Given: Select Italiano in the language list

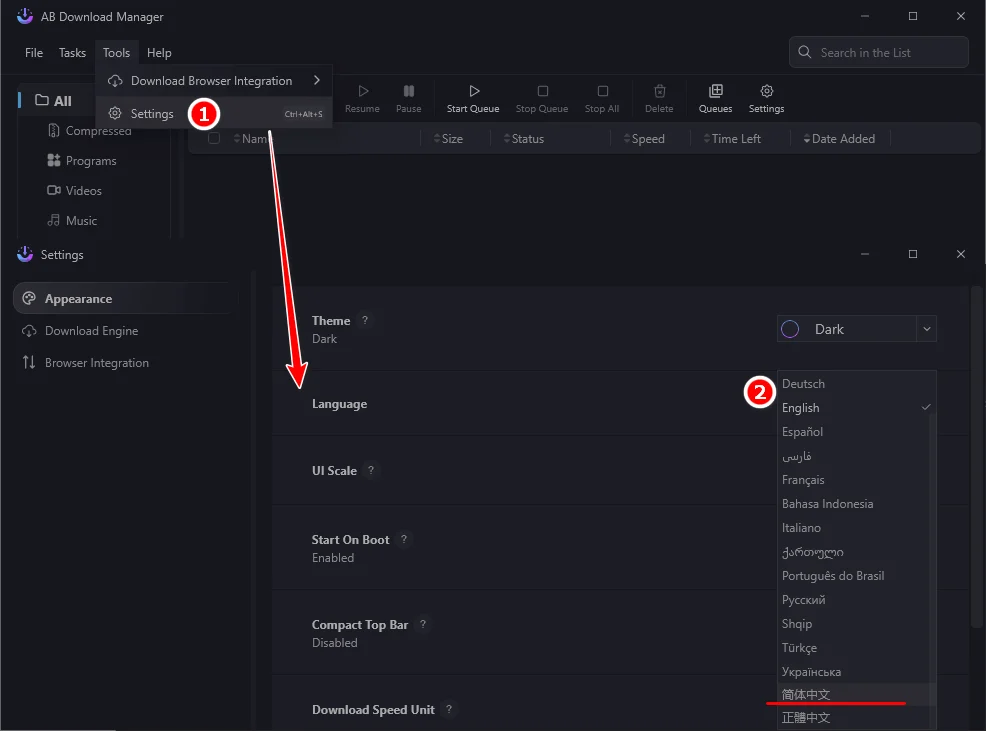Looking at the screenshot, I should 855,528.
